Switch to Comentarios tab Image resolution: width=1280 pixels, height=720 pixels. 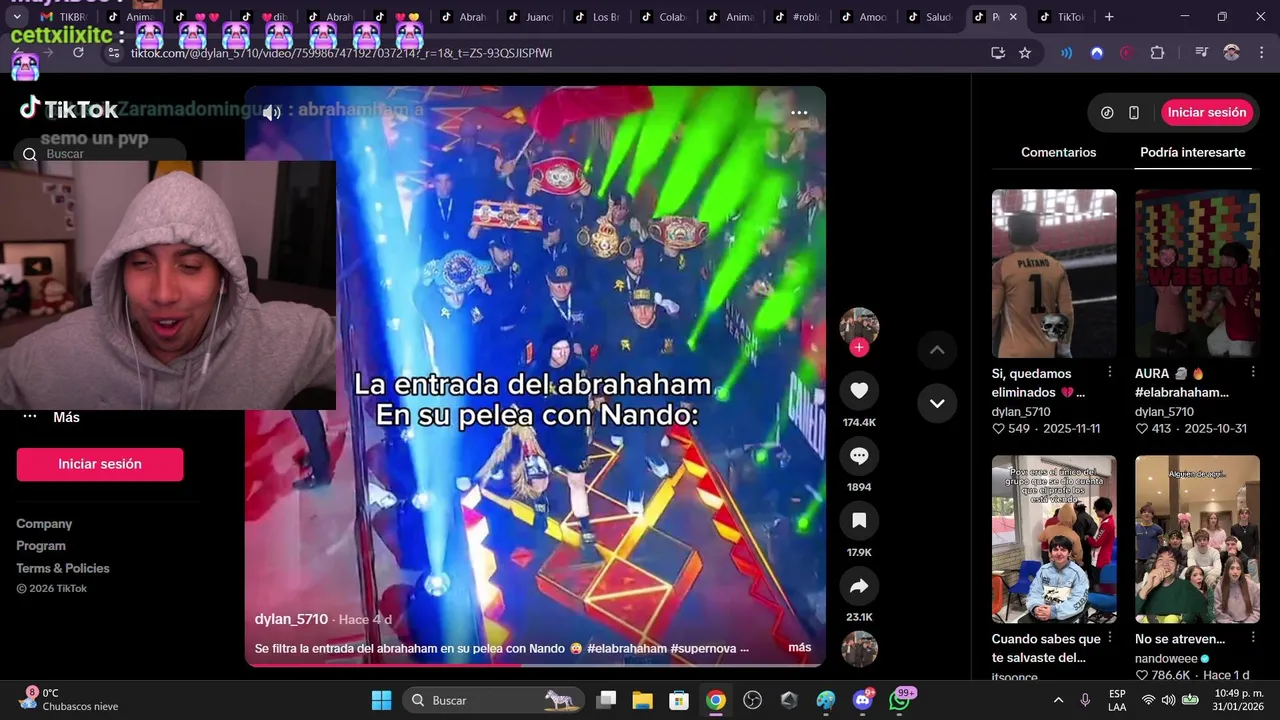coord(1058,152)
